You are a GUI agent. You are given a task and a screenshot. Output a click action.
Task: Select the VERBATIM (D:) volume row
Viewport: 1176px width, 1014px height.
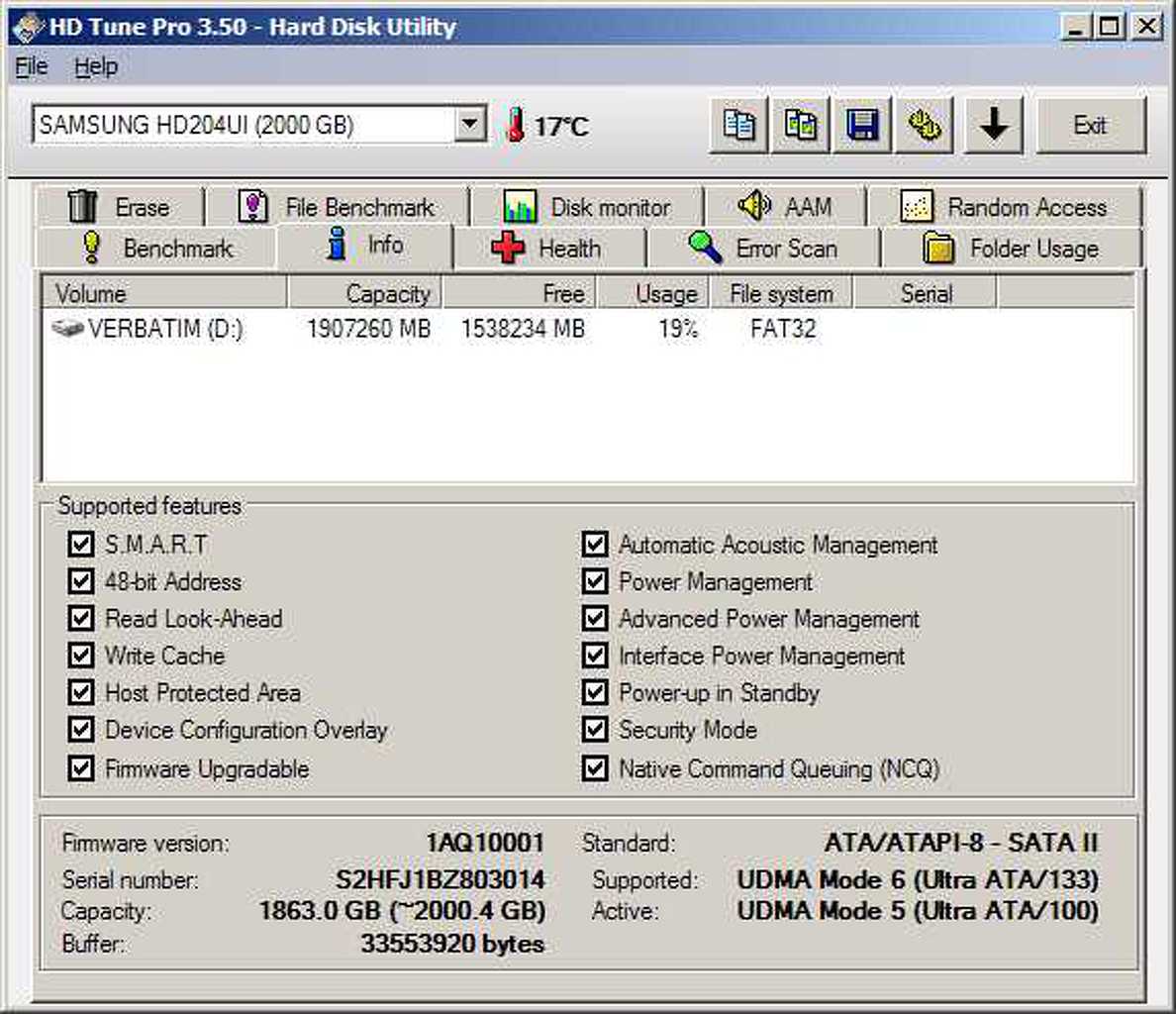pos(588,328)
